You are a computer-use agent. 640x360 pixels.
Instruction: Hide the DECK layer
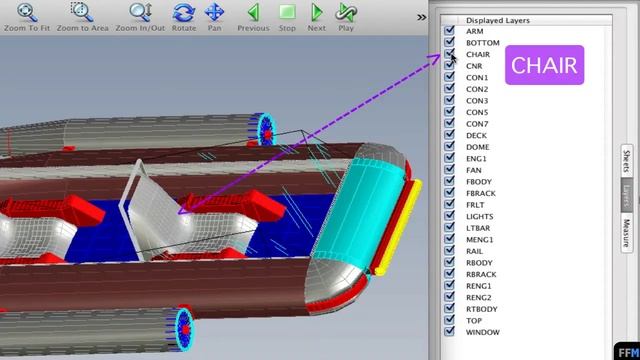(449, 135)
